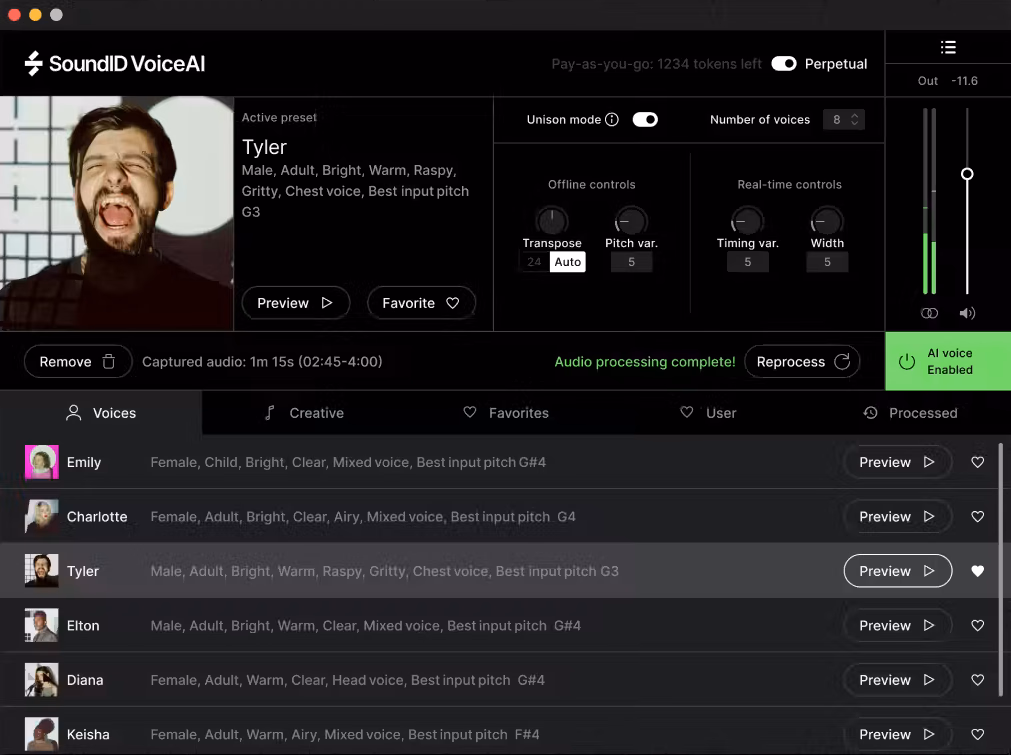Select Auto transpose option
1011x755 pixels.
click(x=567, y=262)
